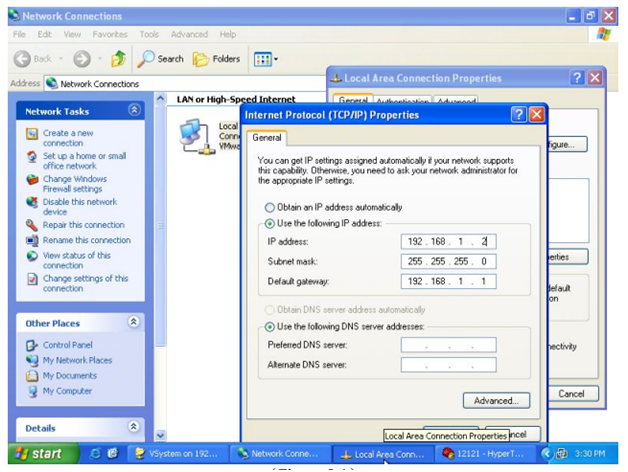Click Disable this network device link
The height and width of the screenshot is (472, 628).
(x=80, y=207)
